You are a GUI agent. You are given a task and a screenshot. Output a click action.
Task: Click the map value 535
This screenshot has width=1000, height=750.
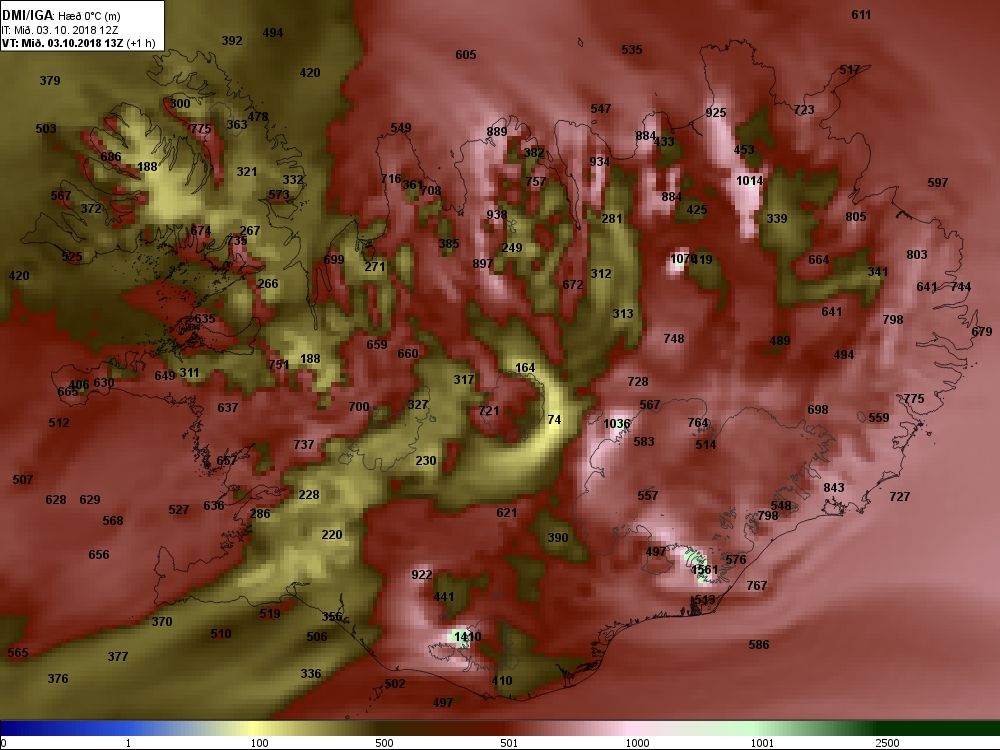tap(631, 49)
